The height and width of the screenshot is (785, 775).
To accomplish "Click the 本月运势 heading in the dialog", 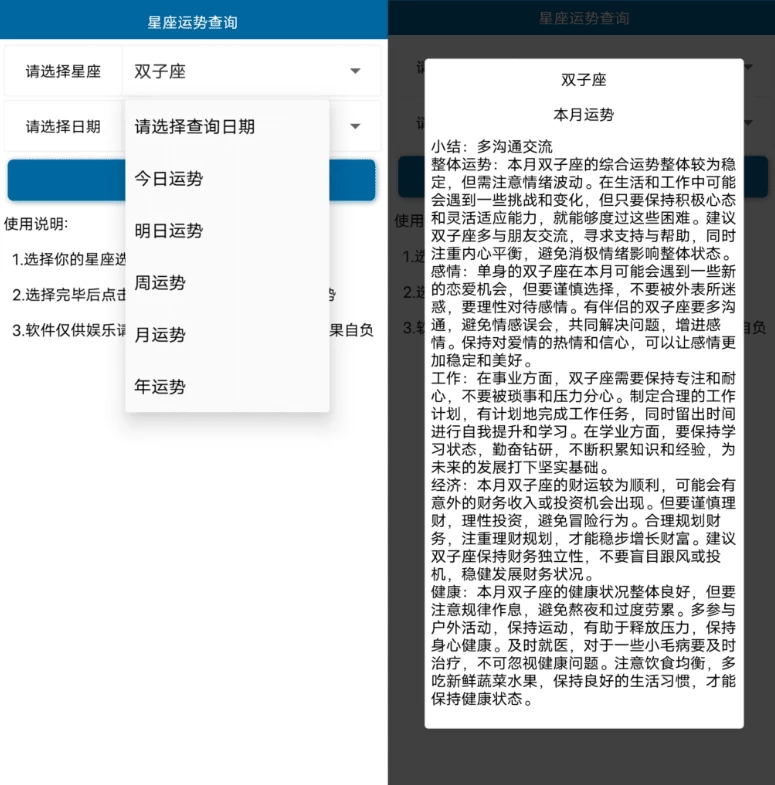I will click(x=584, y=114).
